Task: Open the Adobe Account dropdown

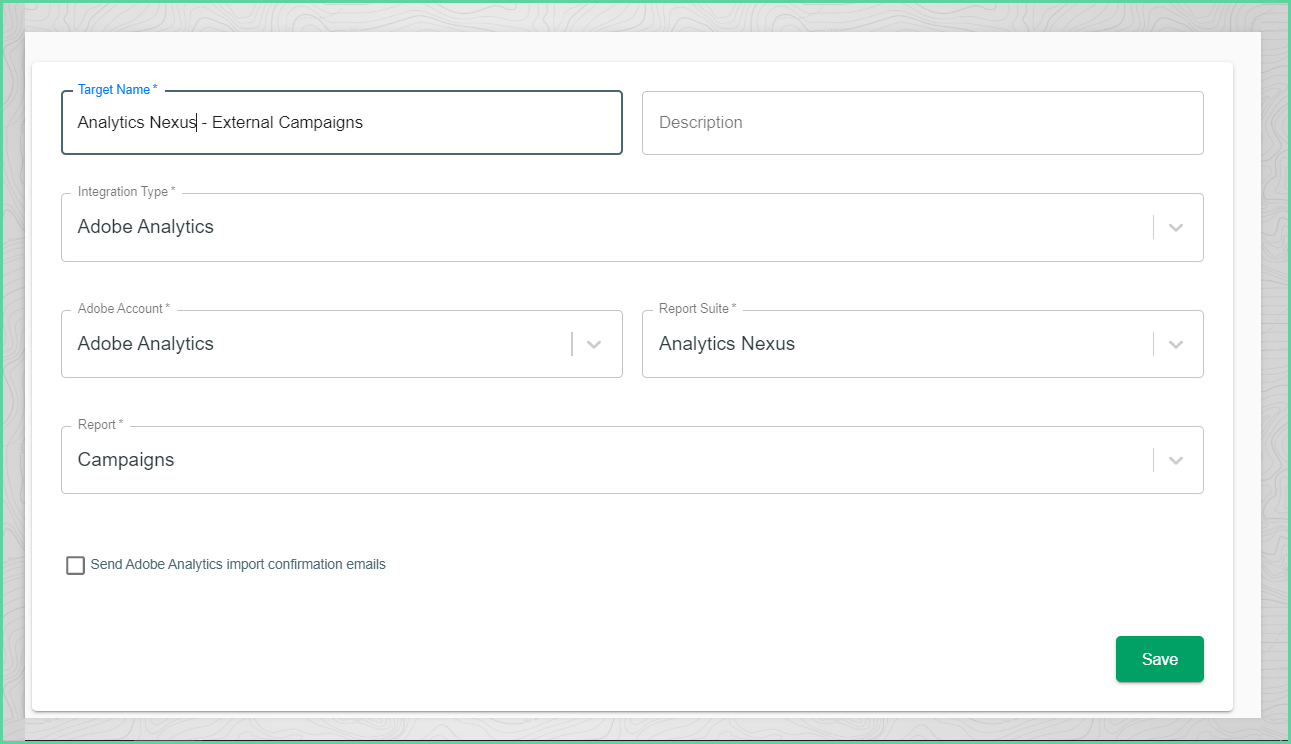Action: 342,344
